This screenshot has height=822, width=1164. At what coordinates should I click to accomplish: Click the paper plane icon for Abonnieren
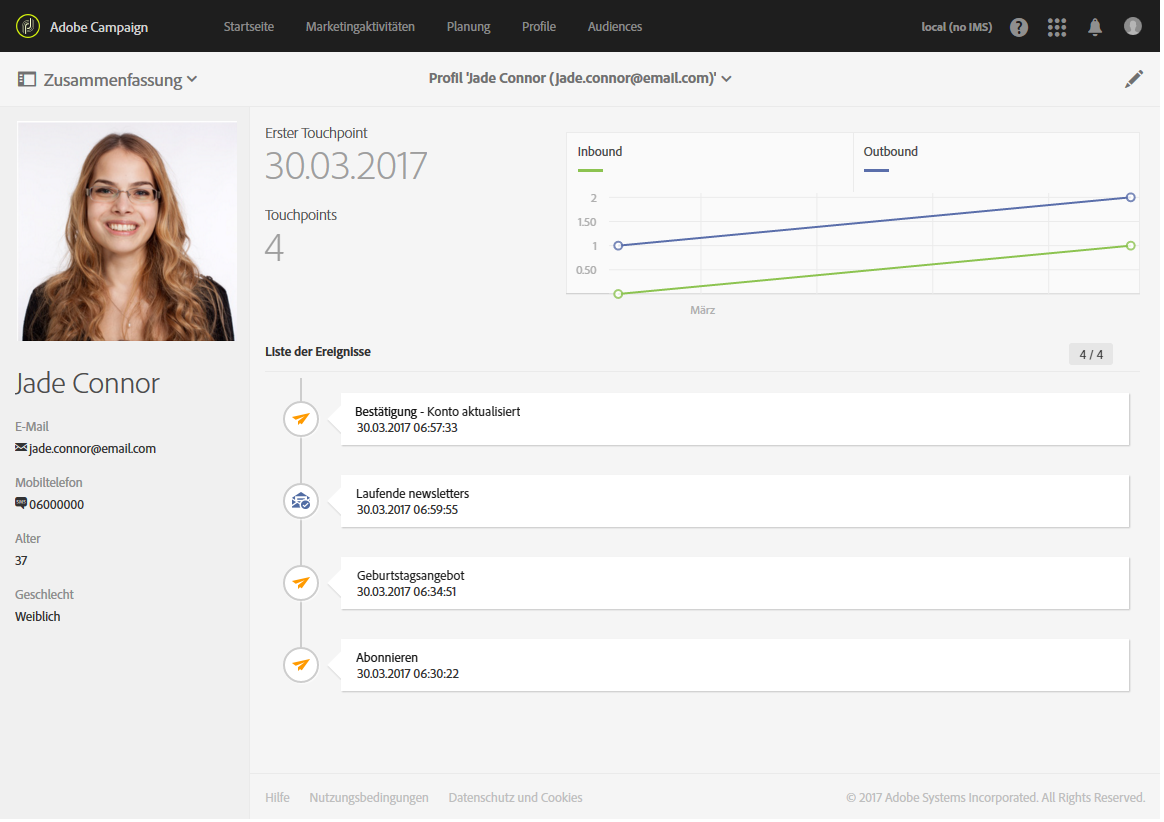301,665
